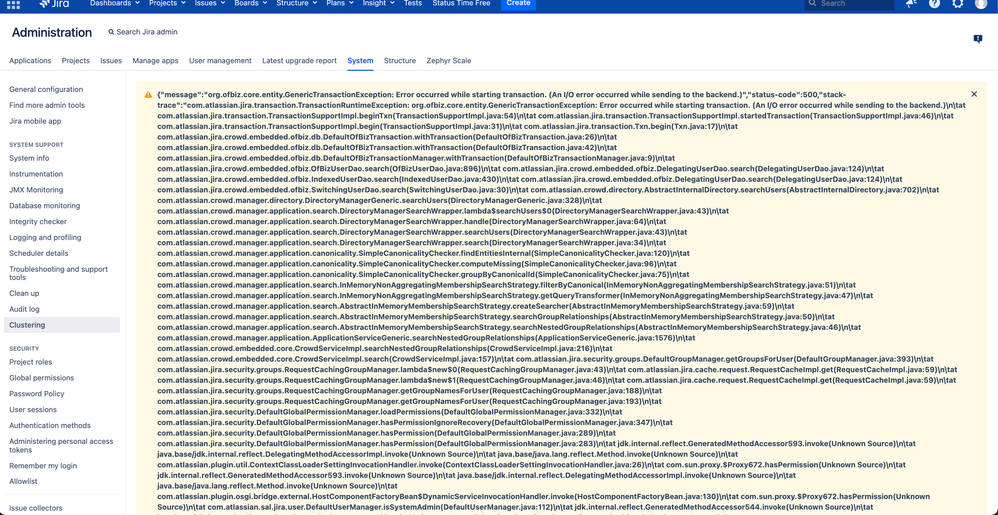Open Authentication methods page
Screen dimensions: 998x515
(x=50, y=425)
